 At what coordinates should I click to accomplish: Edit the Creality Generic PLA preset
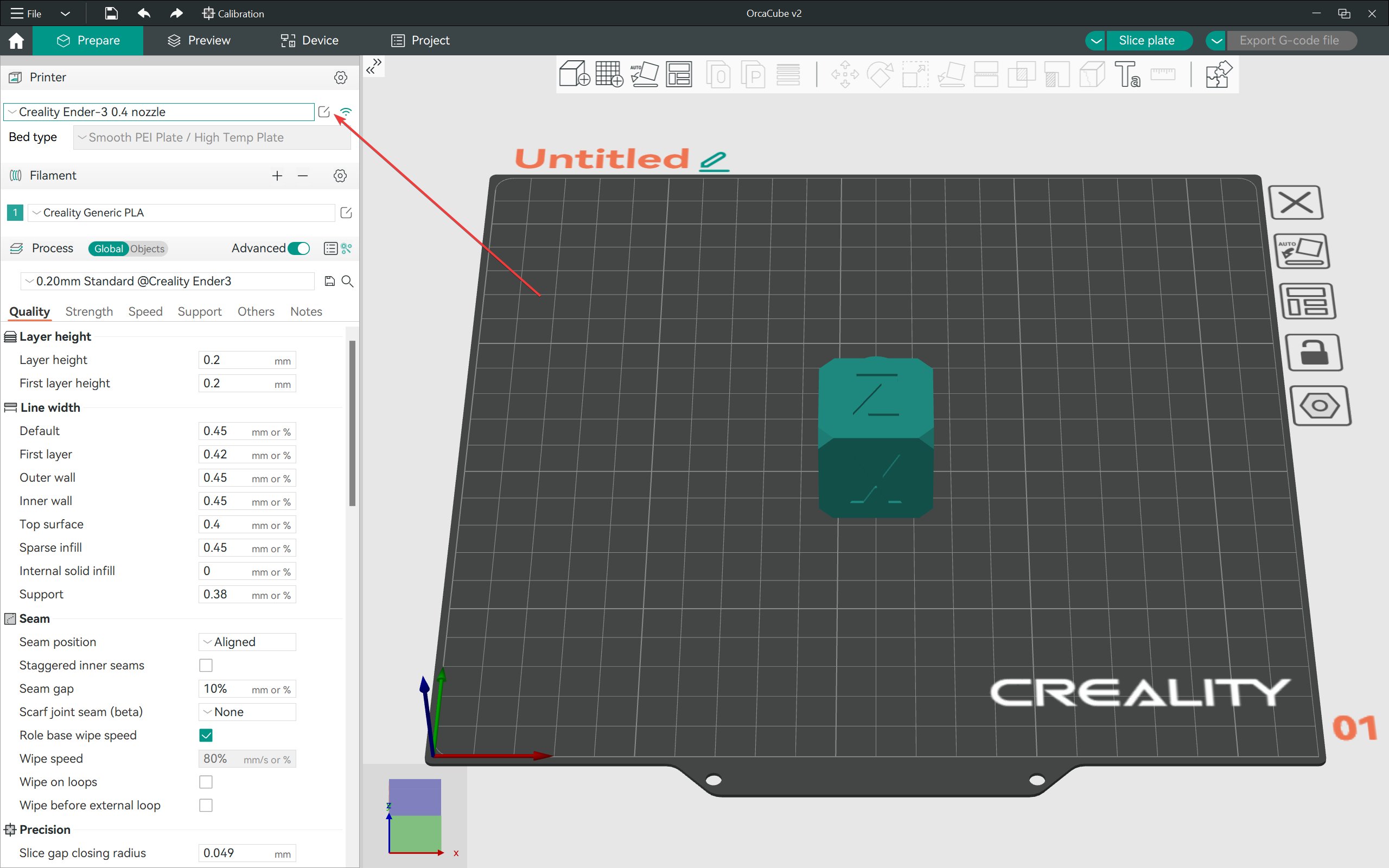(x=346, y=213)
